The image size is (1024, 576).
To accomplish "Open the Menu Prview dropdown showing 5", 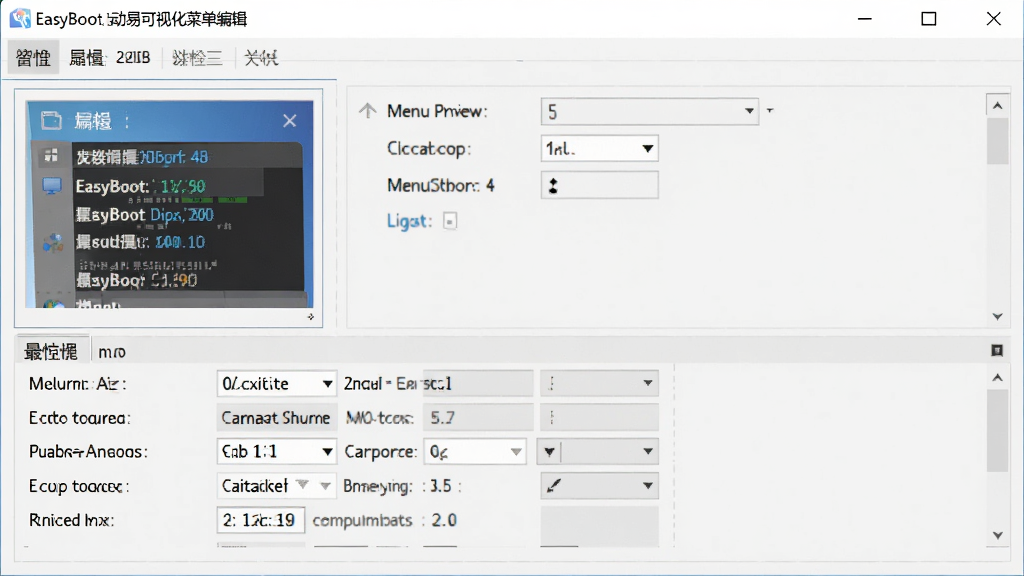I will point(650,112).
